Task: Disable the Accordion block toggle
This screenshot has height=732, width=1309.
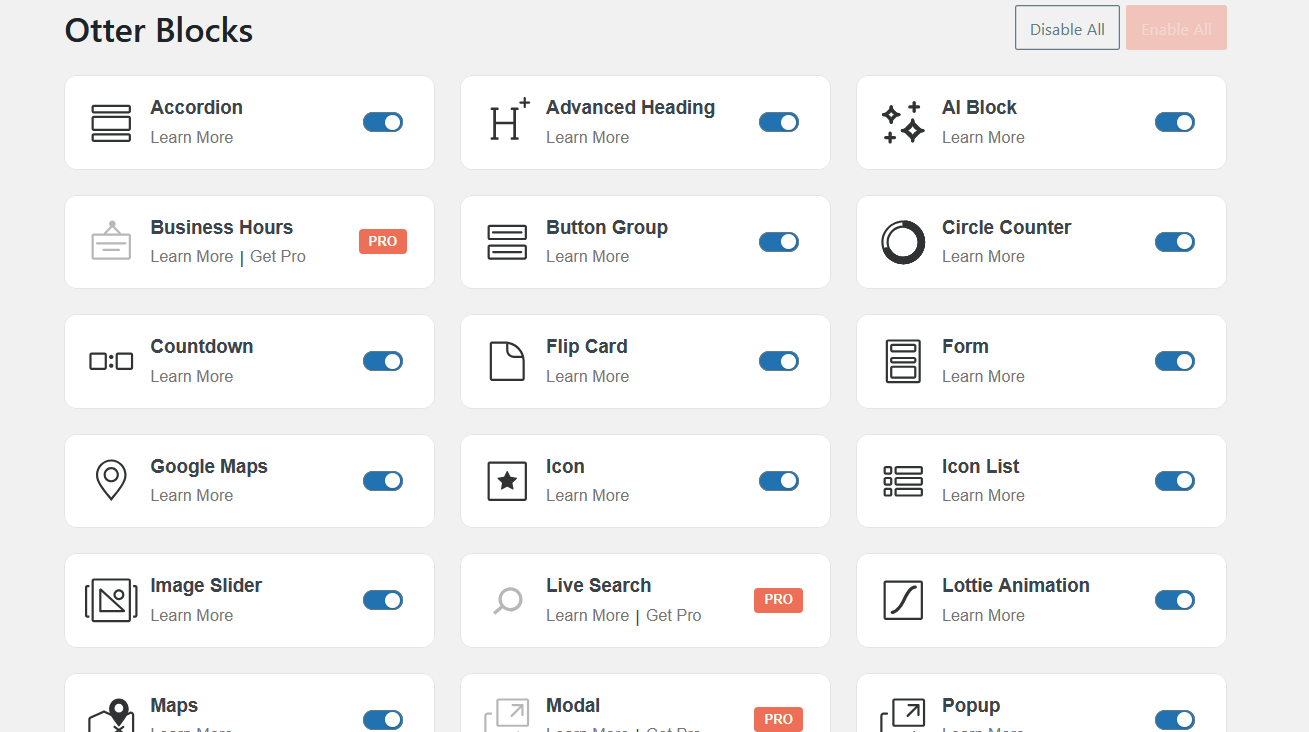Action: click(x=383, y=122)
